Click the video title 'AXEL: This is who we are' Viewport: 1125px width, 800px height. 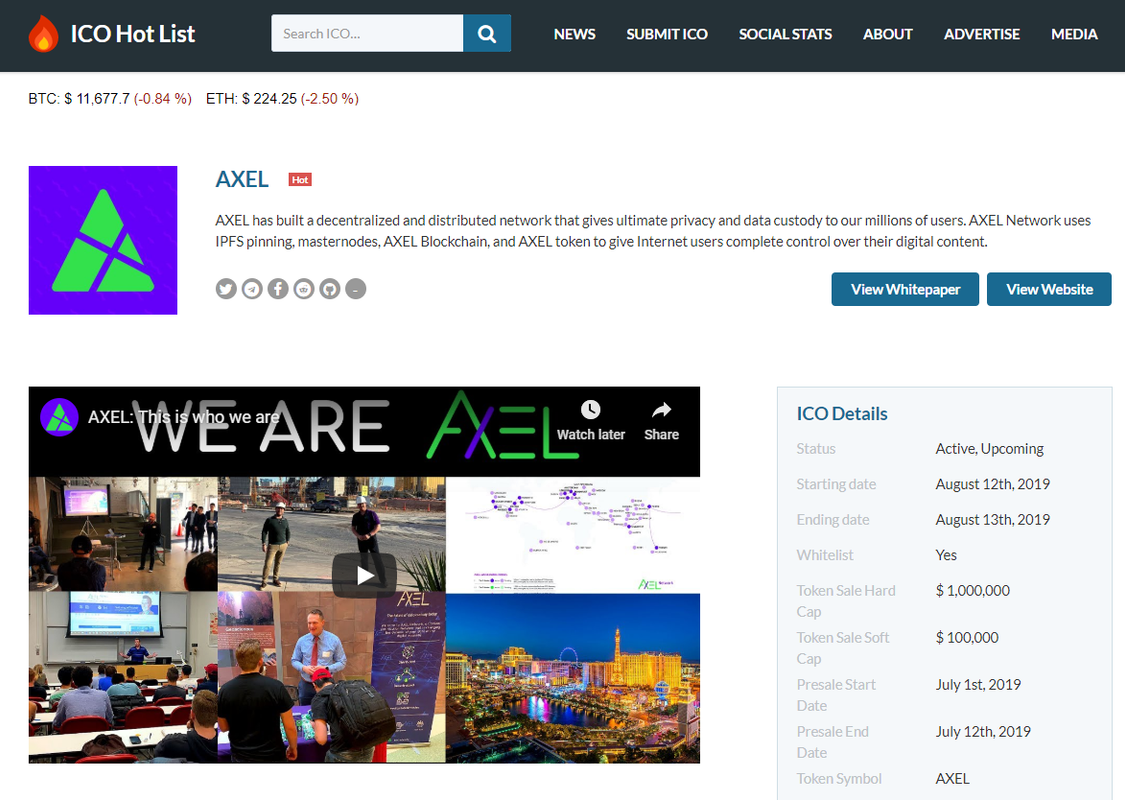[x=184, y=417]
